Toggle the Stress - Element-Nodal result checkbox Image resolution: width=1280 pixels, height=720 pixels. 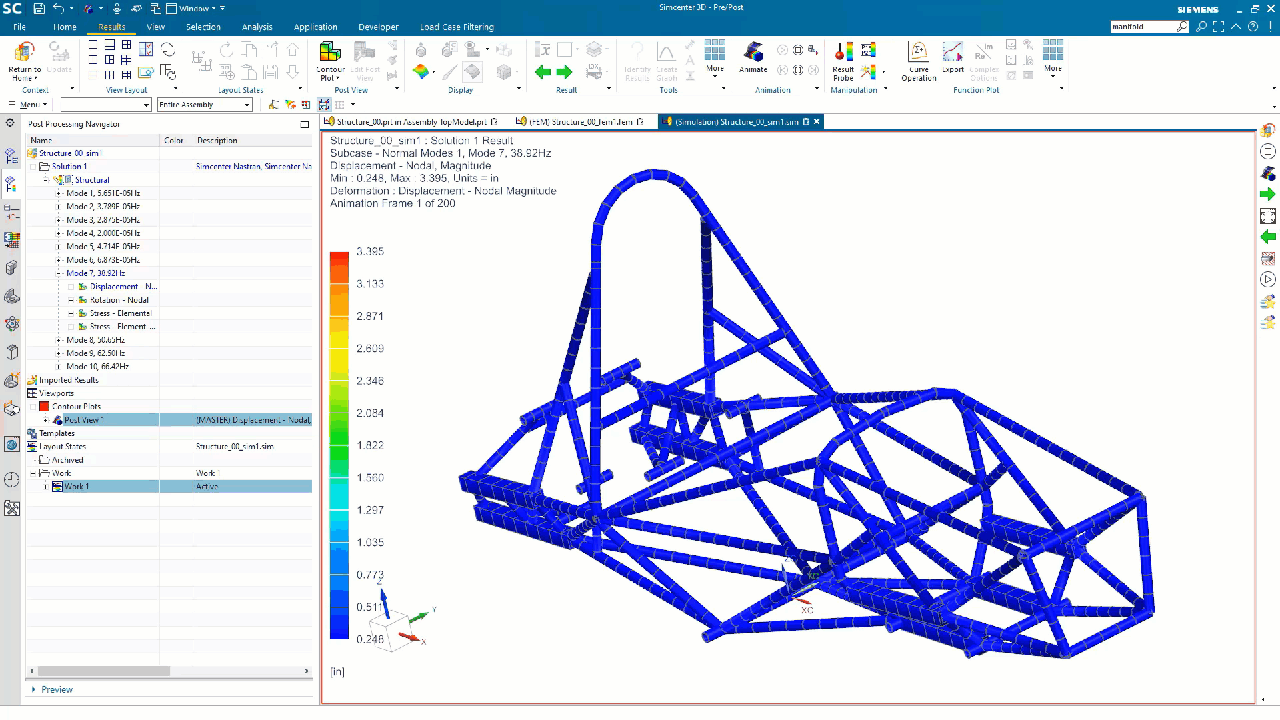coord(72,326)
